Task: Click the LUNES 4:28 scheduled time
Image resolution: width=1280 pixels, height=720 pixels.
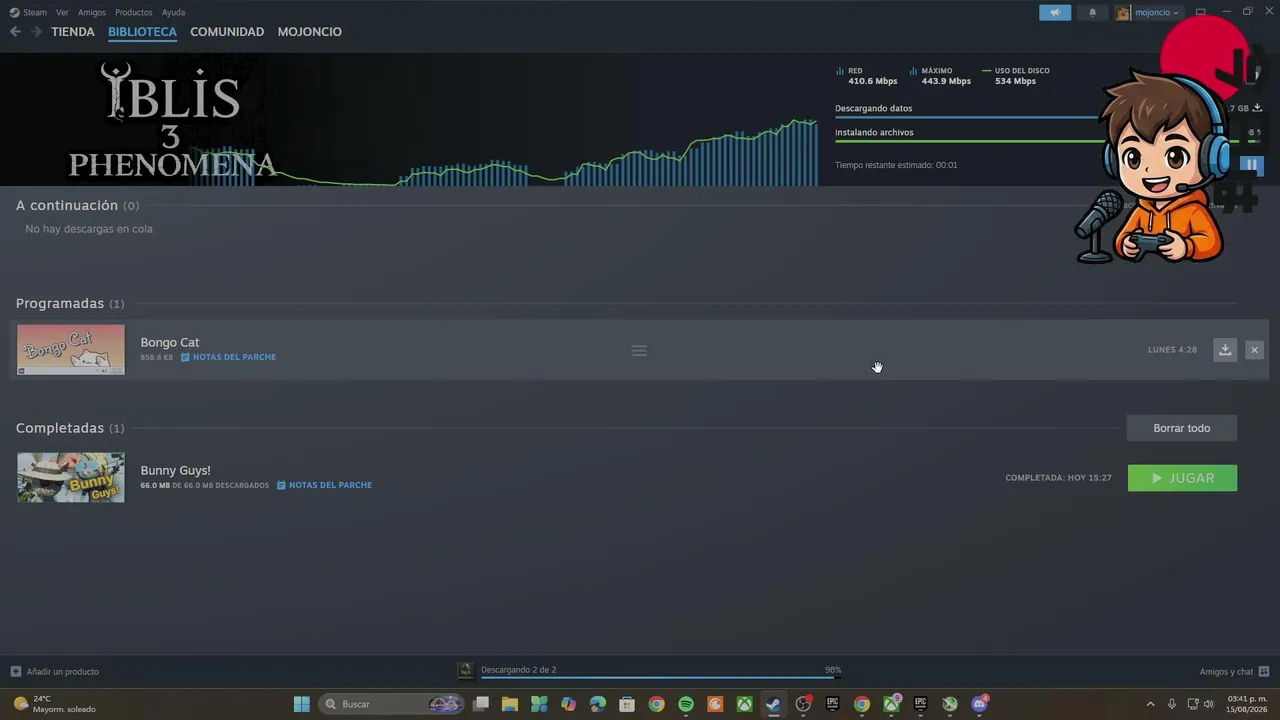Action: click(1172, 350)
